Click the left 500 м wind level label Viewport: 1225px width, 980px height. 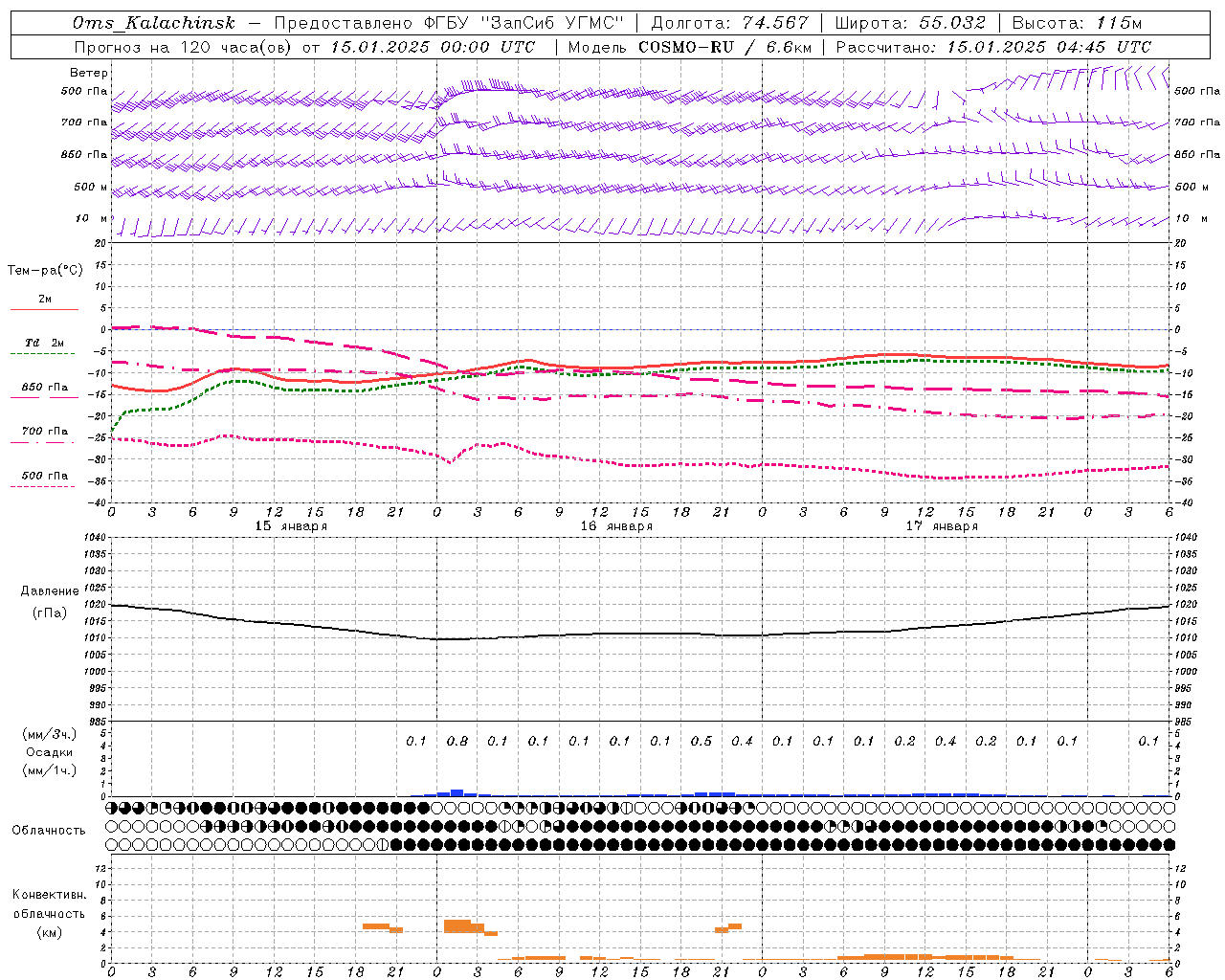(92, 187)
